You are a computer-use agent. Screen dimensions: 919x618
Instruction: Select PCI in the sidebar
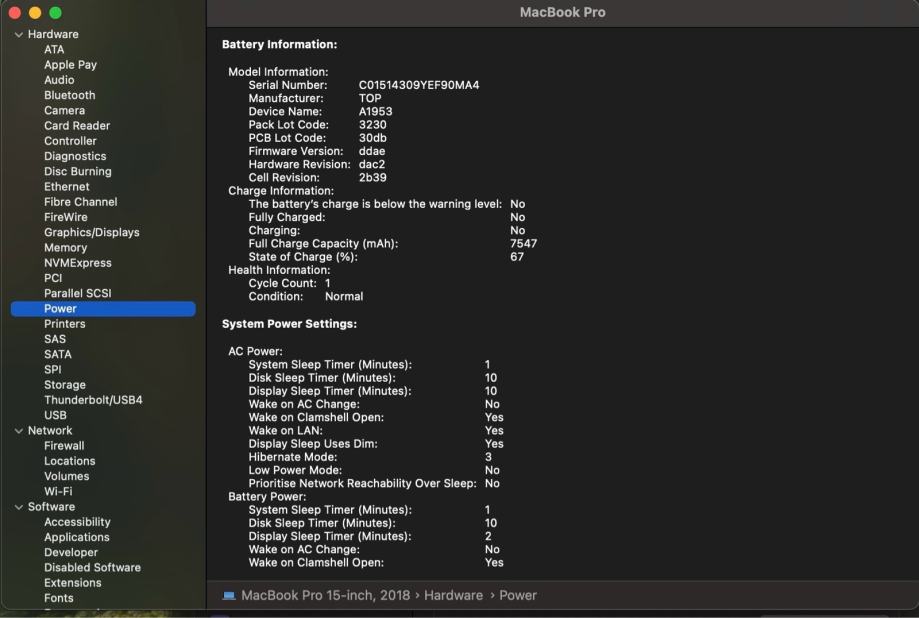[53, 279]
